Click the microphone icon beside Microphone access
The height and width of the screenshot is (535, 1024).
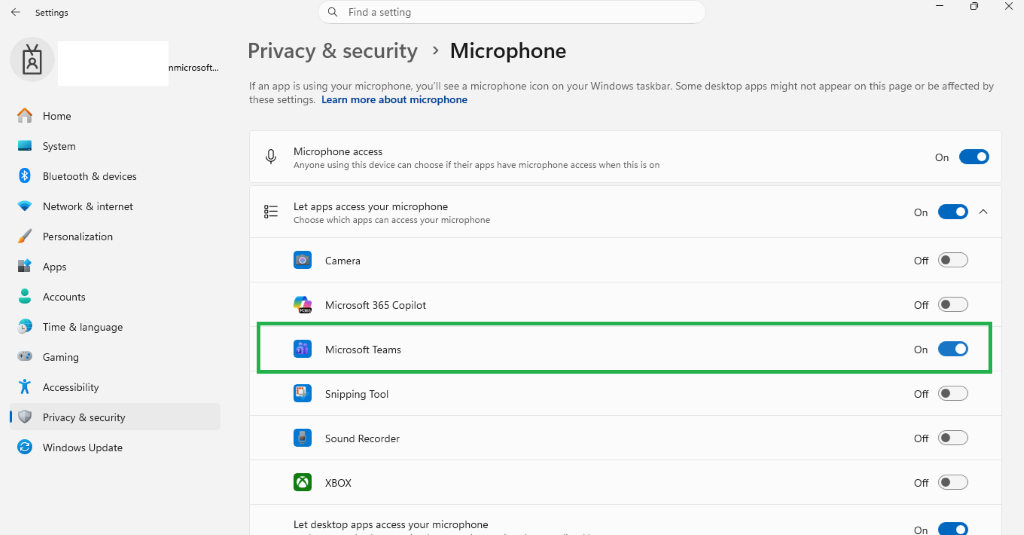[x=271, y=157]
